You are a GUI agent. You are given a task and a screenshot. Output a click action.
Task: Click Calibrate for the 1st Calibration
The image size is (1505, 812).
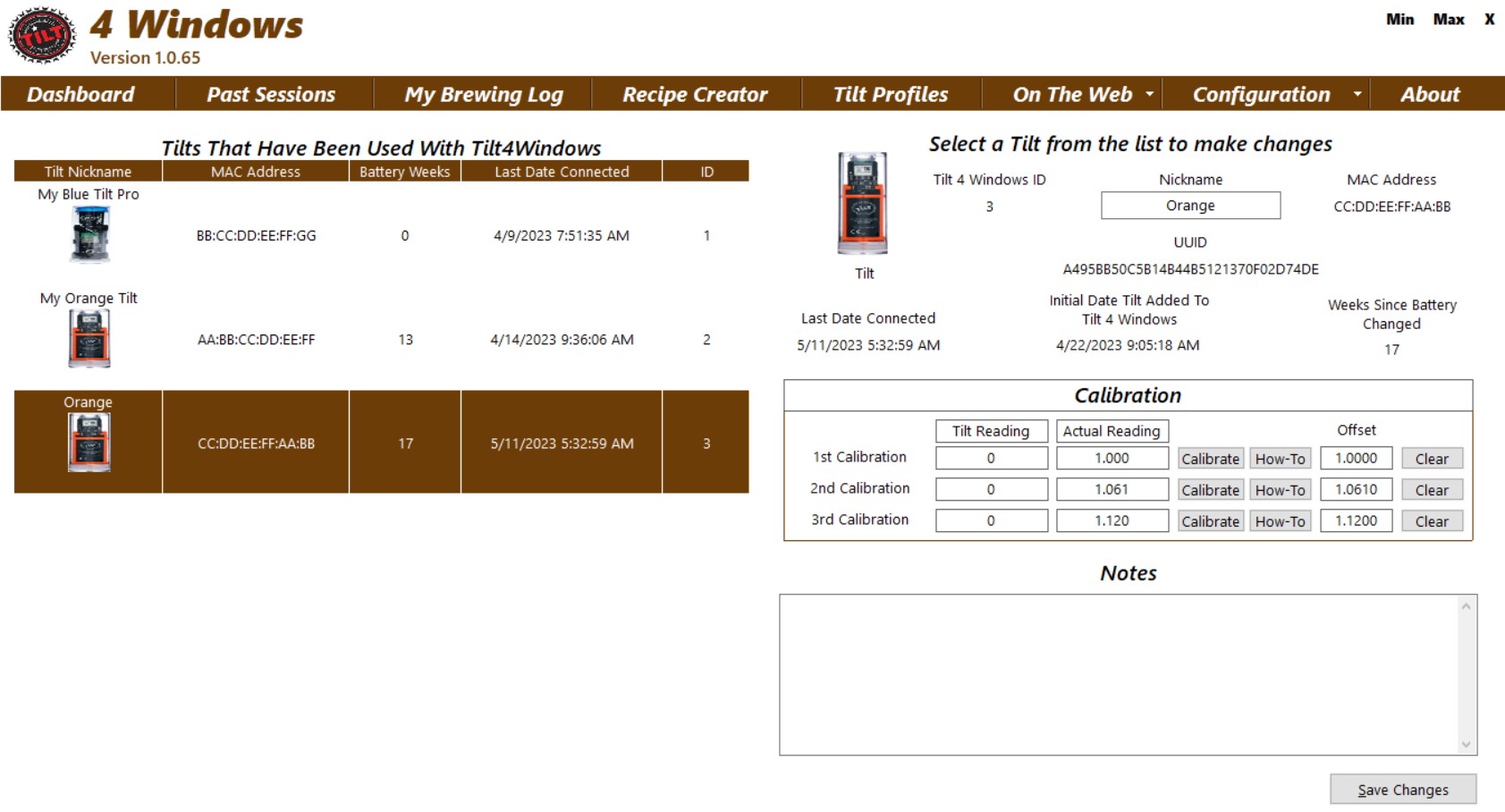click(1210, 458)
